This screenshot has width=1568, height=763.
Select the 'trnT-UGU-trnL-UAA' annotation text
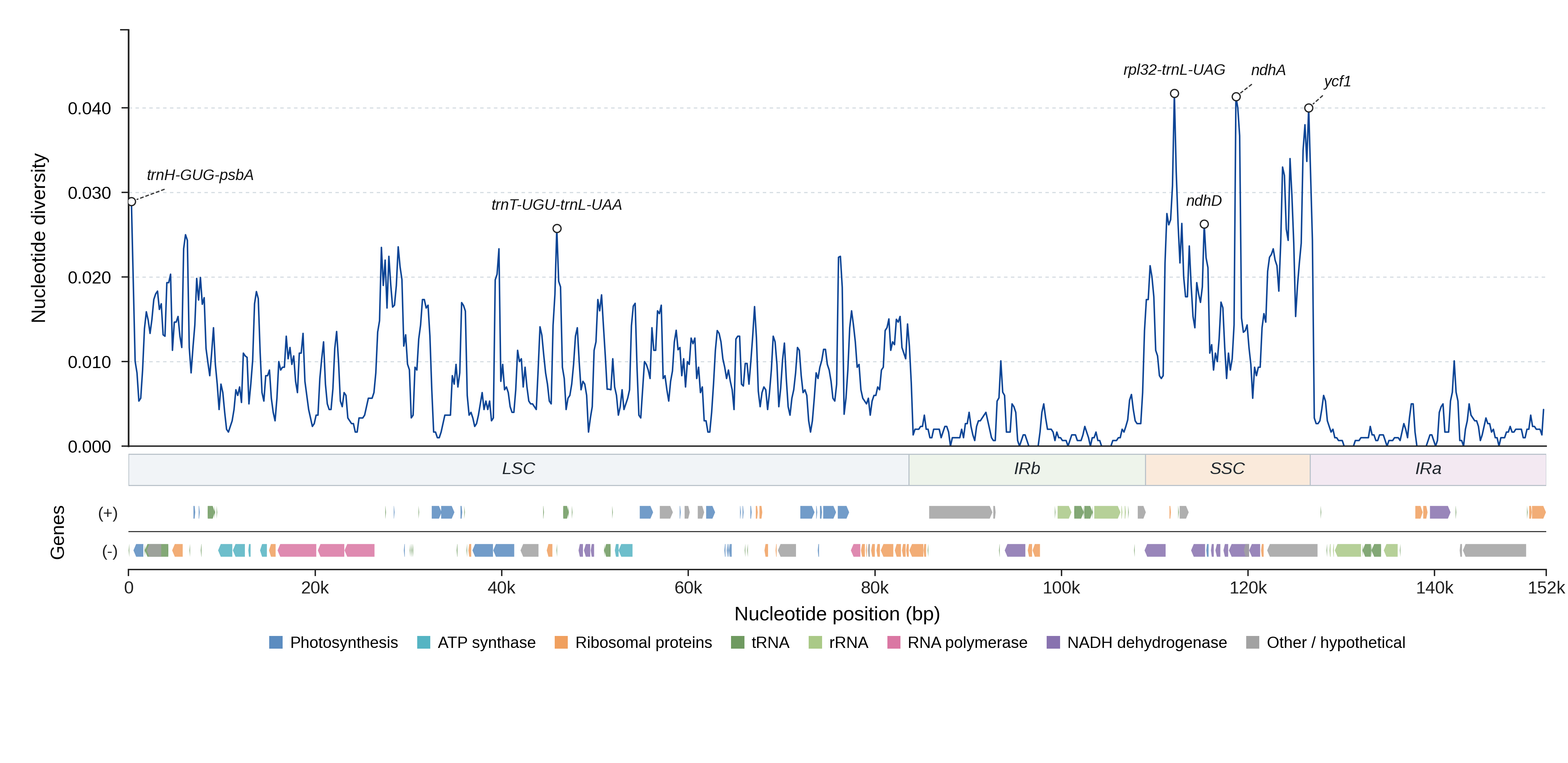click(x=557, y=205)
